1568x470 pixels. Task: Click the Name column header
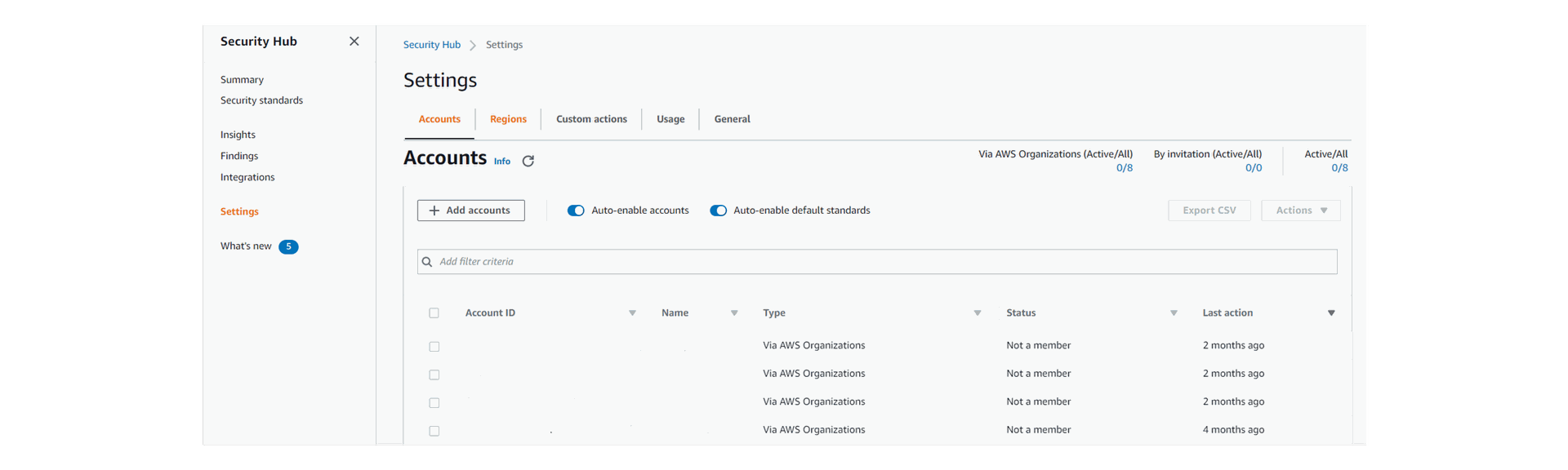point(675,313)
